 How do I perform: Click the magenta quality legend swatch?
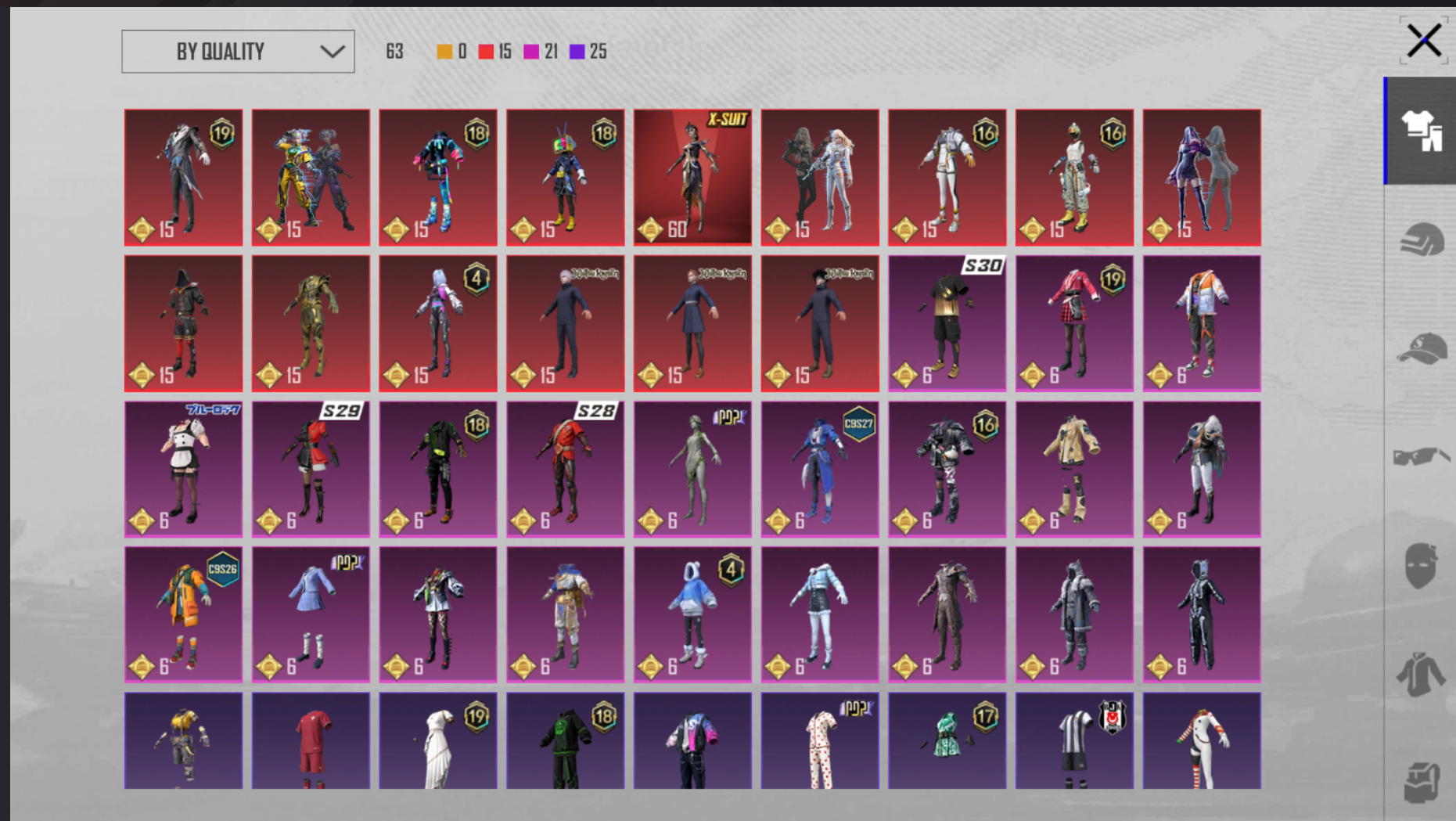(x=531, y=52)
